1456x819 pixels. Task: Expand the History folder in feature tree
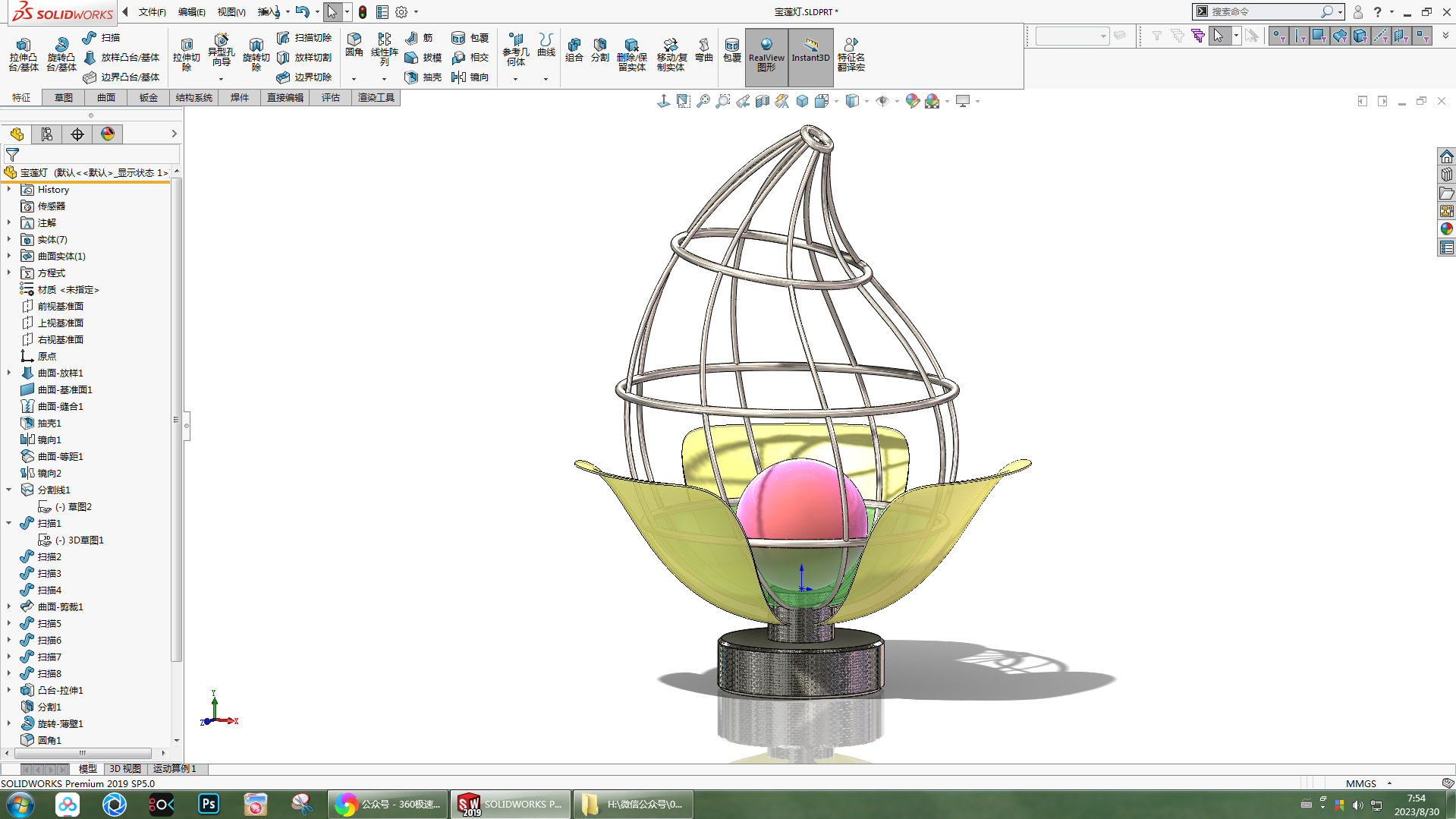[x=9, y=190]
